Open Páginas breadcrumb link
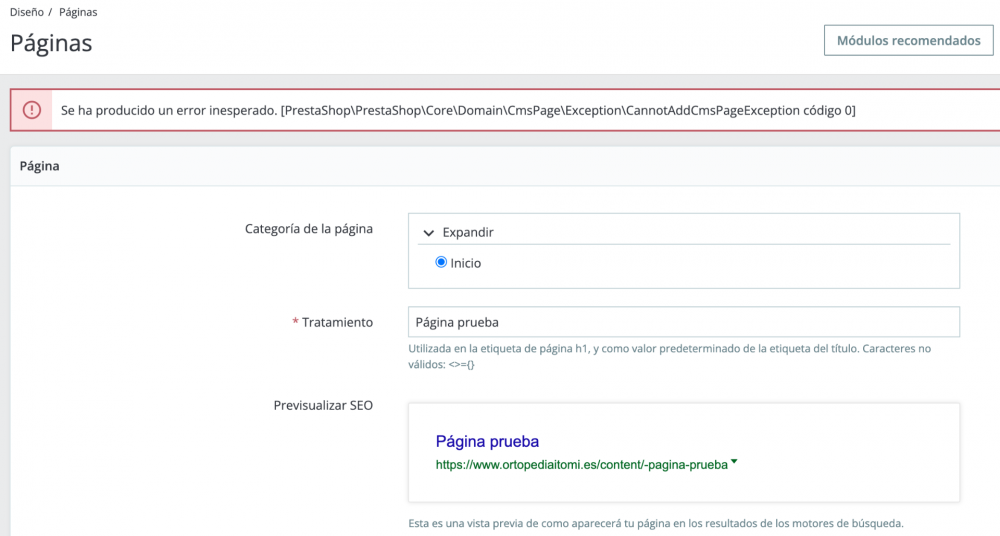 pos(78,12)
